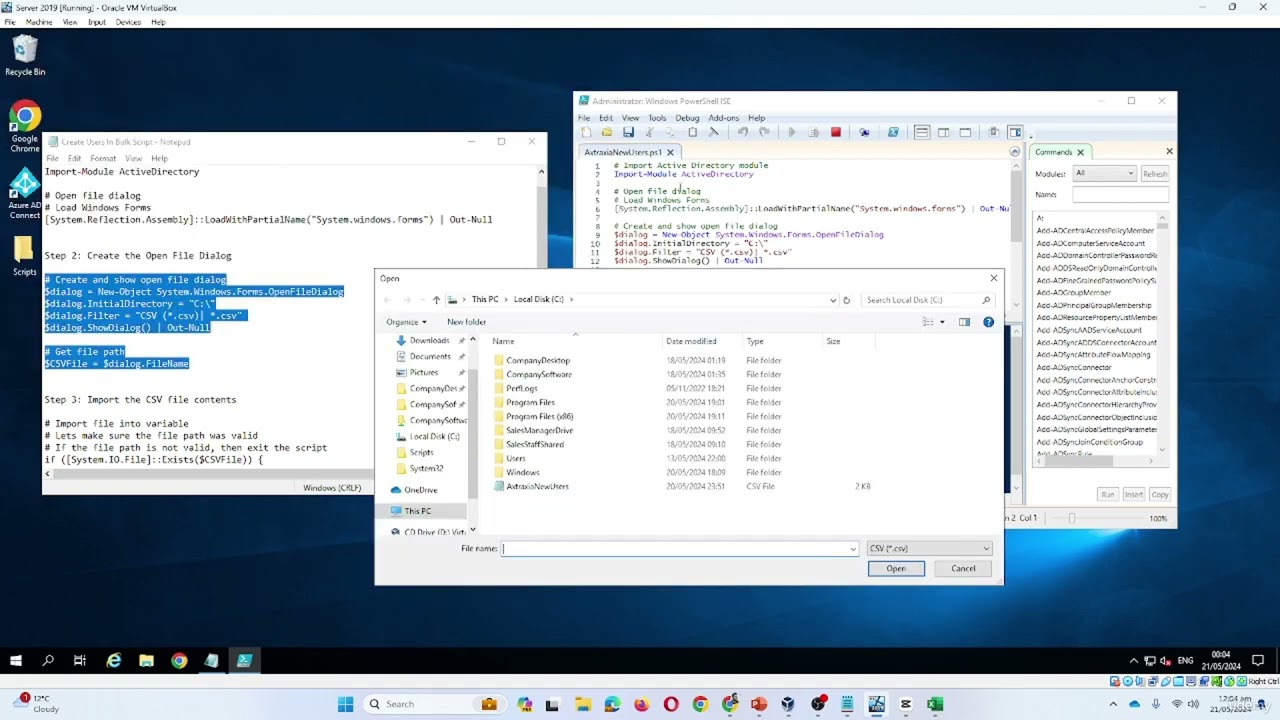The height and width of the screenshot is (720, 1280).
Task: Click Clear console icon in ISE toolbar
Action: pos(714,132)
